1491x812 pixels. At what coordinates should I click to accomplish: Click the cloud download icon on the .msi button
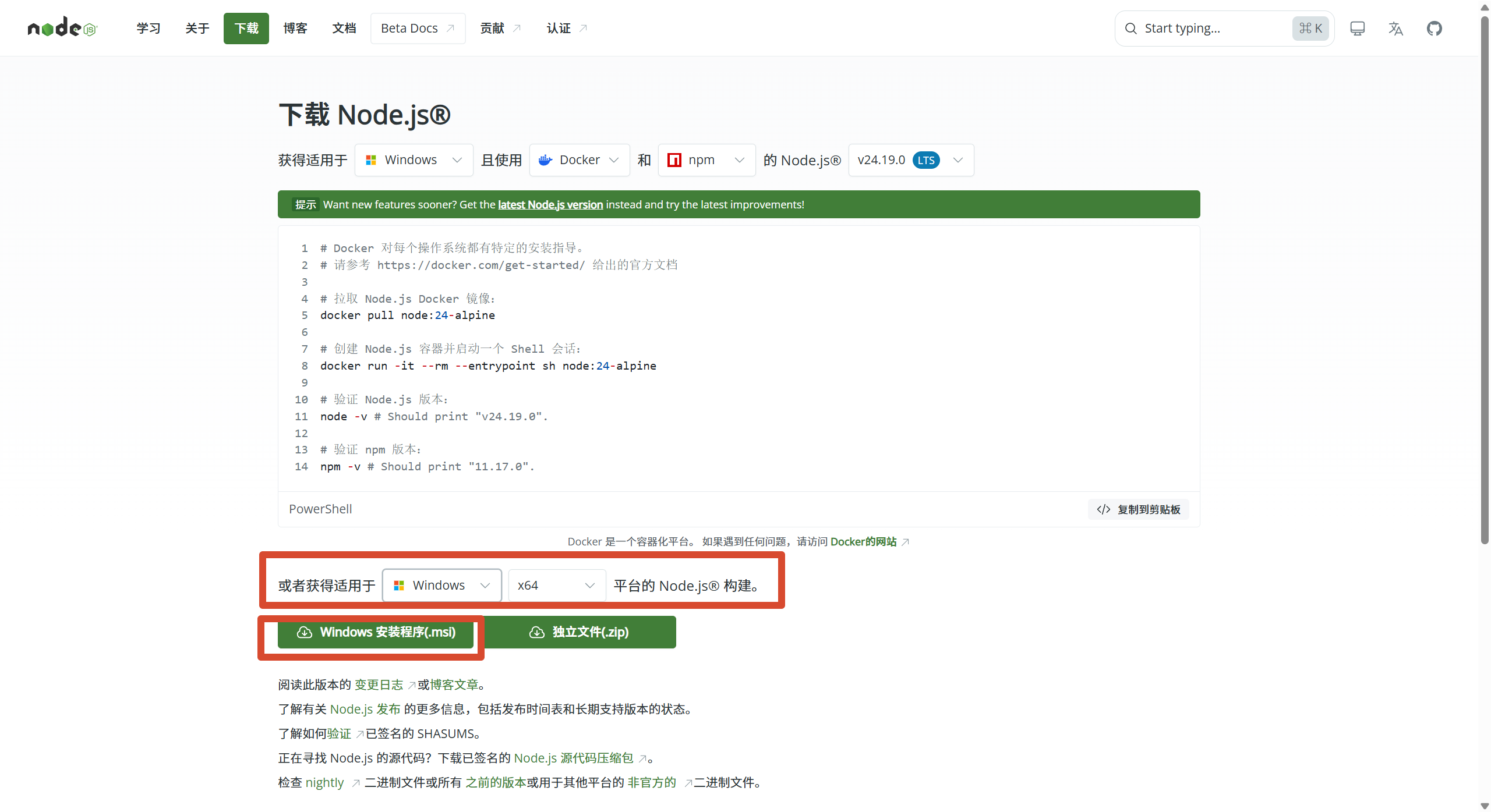point(305,632)
